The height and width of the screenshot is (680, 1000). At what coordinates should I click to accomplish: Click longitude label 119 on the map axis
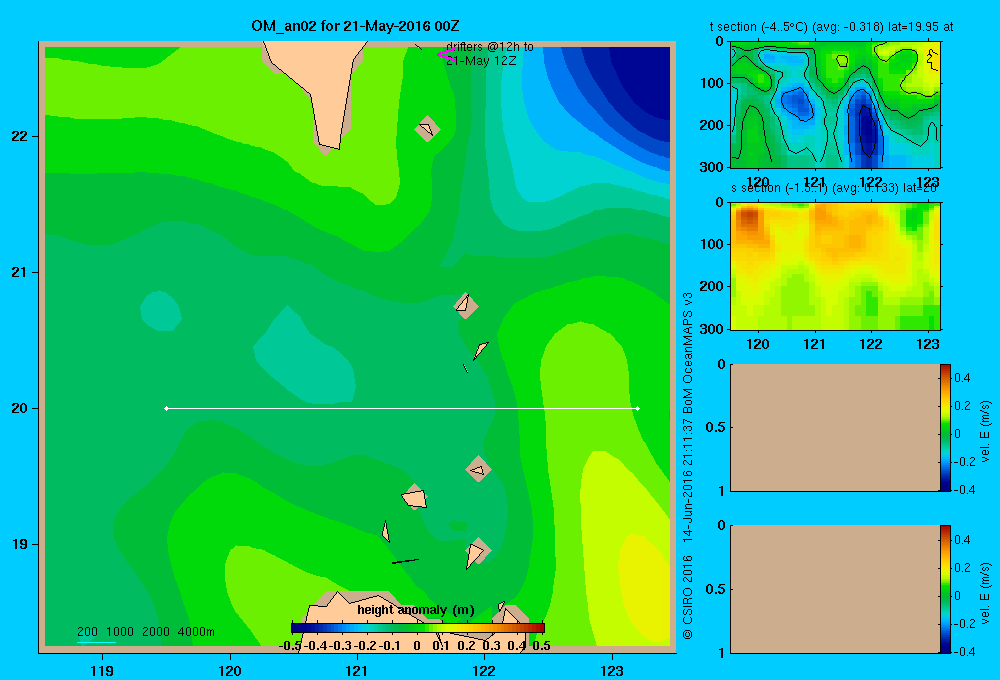pos(102,670)
